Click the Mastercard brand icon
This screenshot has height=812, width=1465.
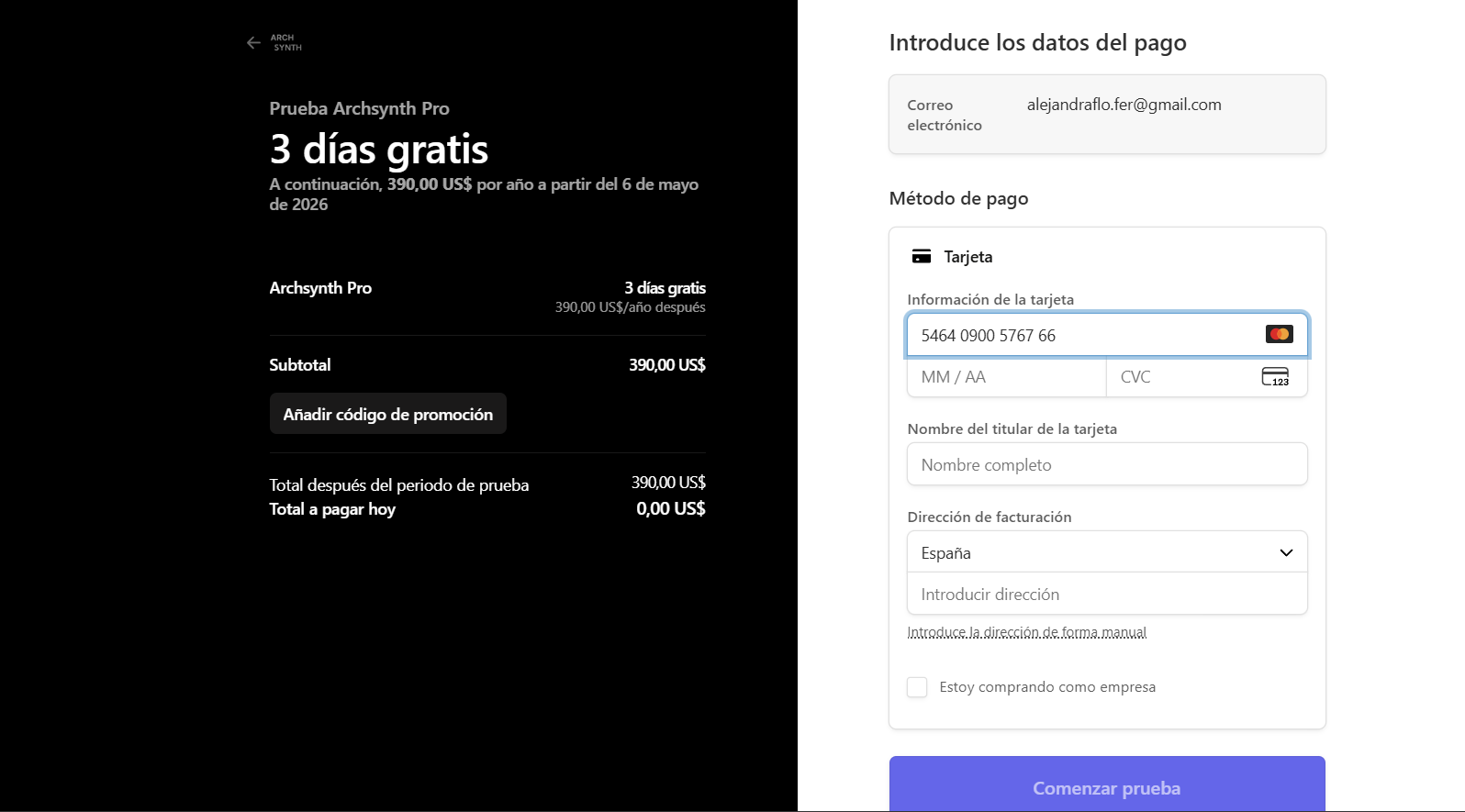click(1279, 334)
